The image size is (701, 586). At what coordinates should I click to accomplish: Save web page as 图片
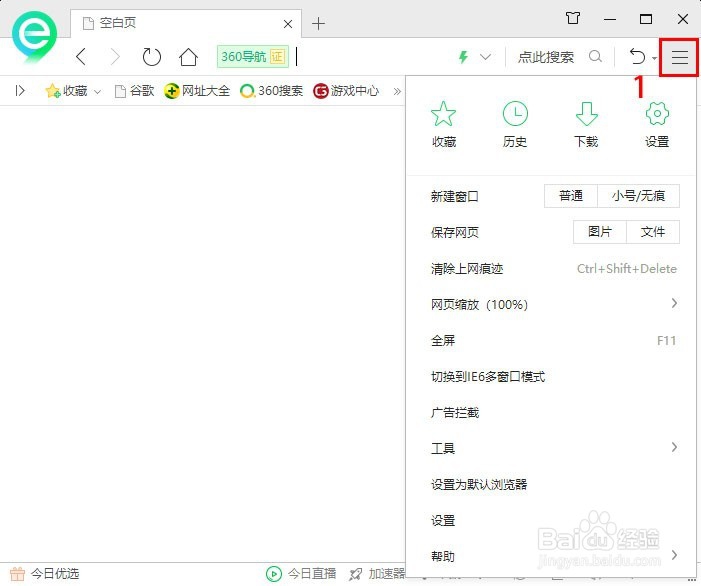point(600,232)
